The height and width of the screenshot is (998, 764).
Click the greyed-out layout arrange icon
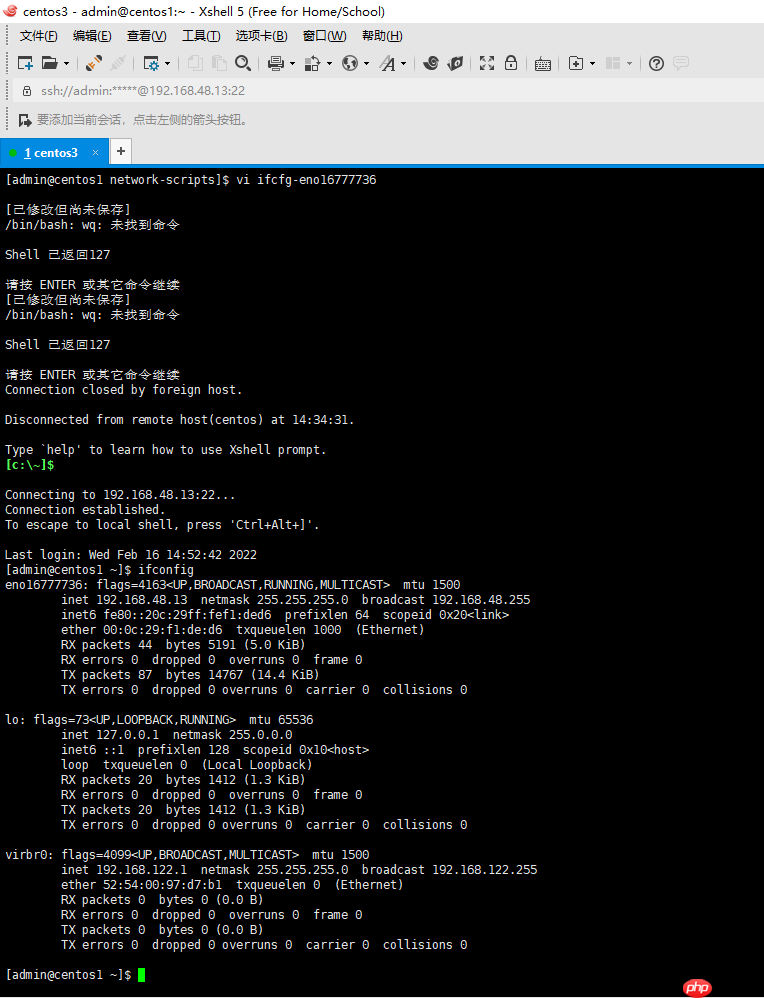612,63
